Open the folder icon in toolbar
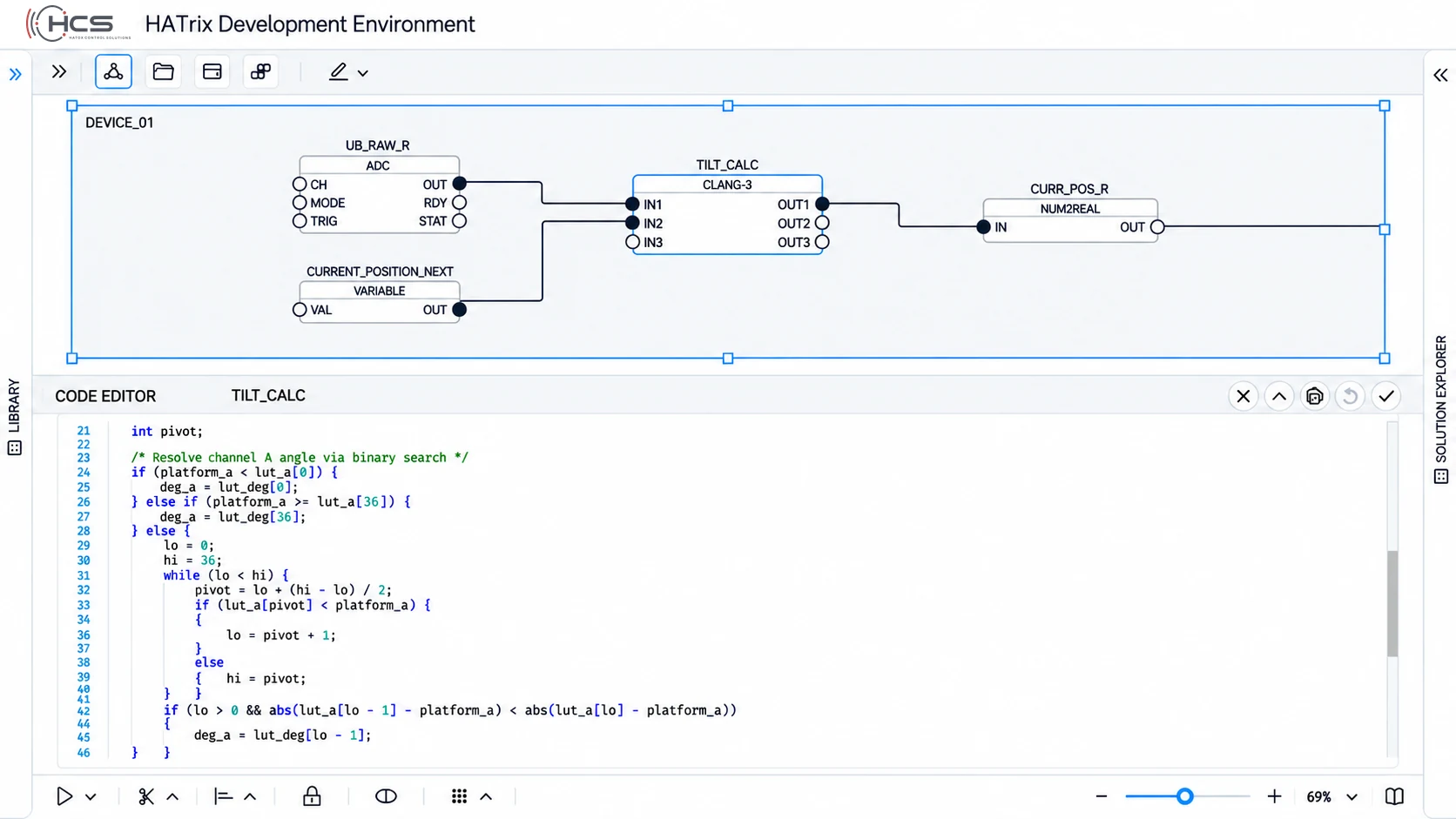The width and height of the screenshot is (1456, 819). 163,72
